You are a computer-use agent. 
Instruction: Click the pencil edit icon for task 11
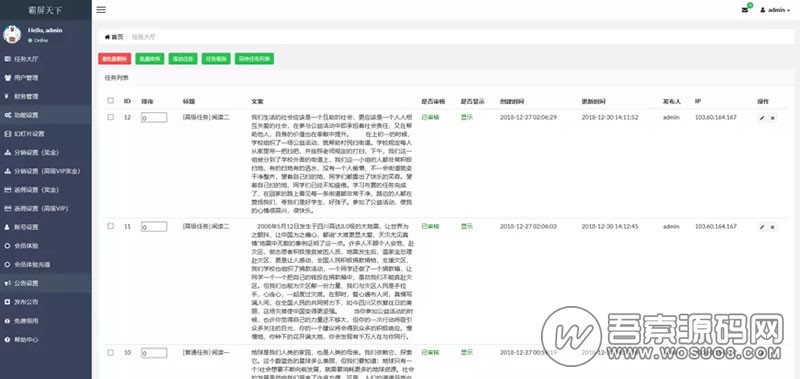point(762,227)
